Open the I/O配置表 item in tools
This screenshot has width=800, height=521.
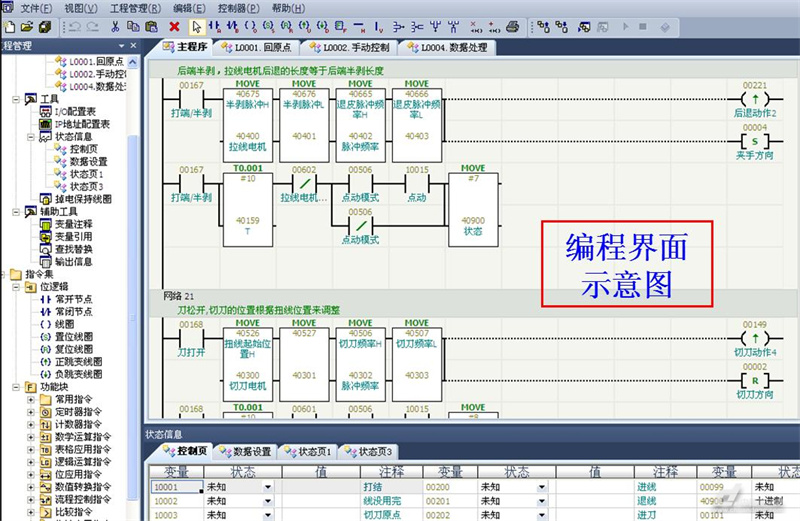click(74, 112)
